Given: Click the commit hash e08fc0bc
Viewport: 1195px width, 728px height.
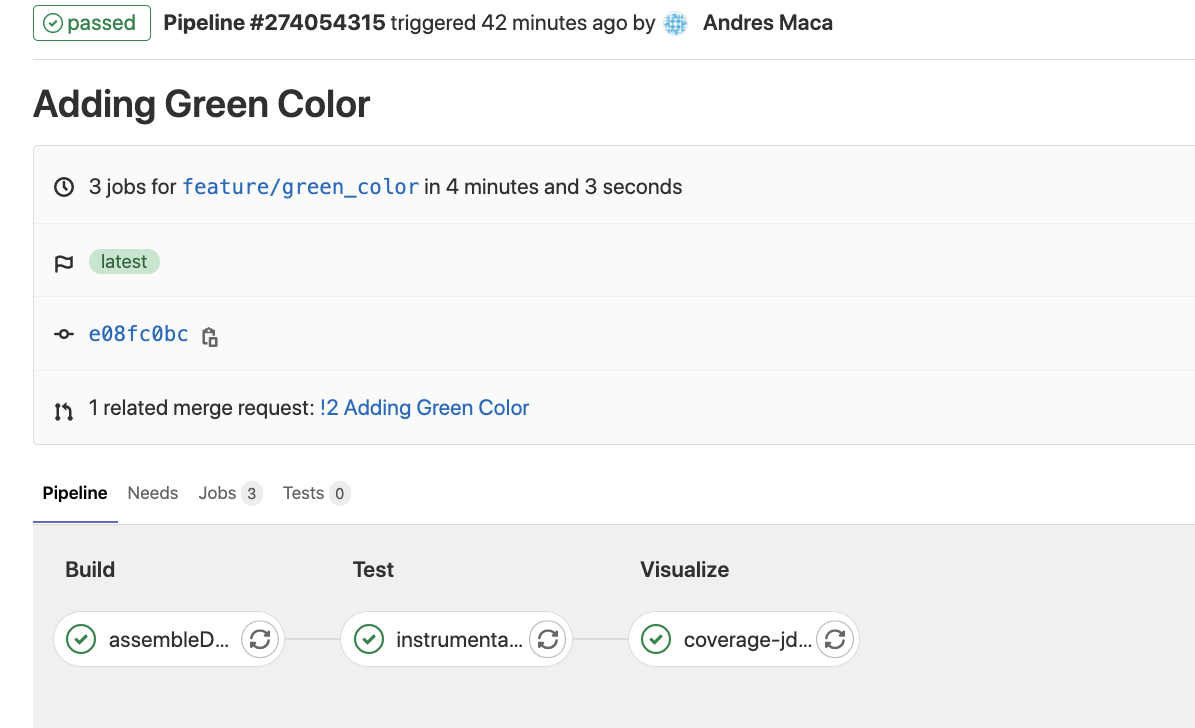Looking at the screenshot, I should coord(138,334).
